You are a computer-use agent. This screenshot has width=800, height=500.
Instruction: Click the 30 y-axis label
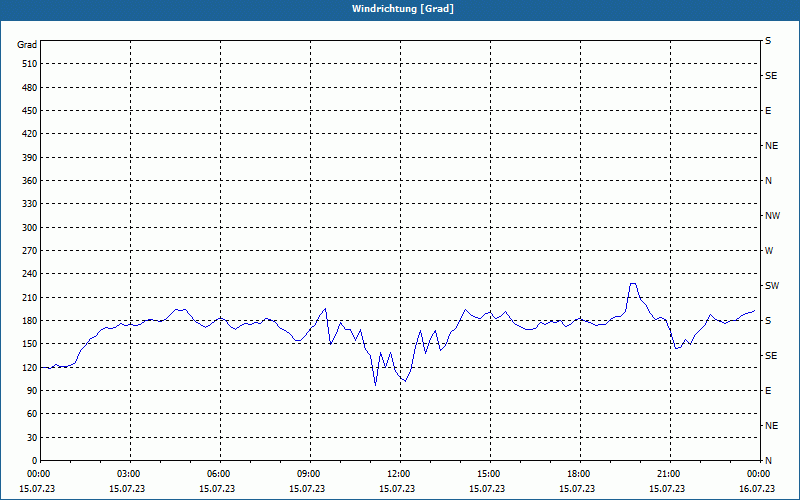point(32,438)
